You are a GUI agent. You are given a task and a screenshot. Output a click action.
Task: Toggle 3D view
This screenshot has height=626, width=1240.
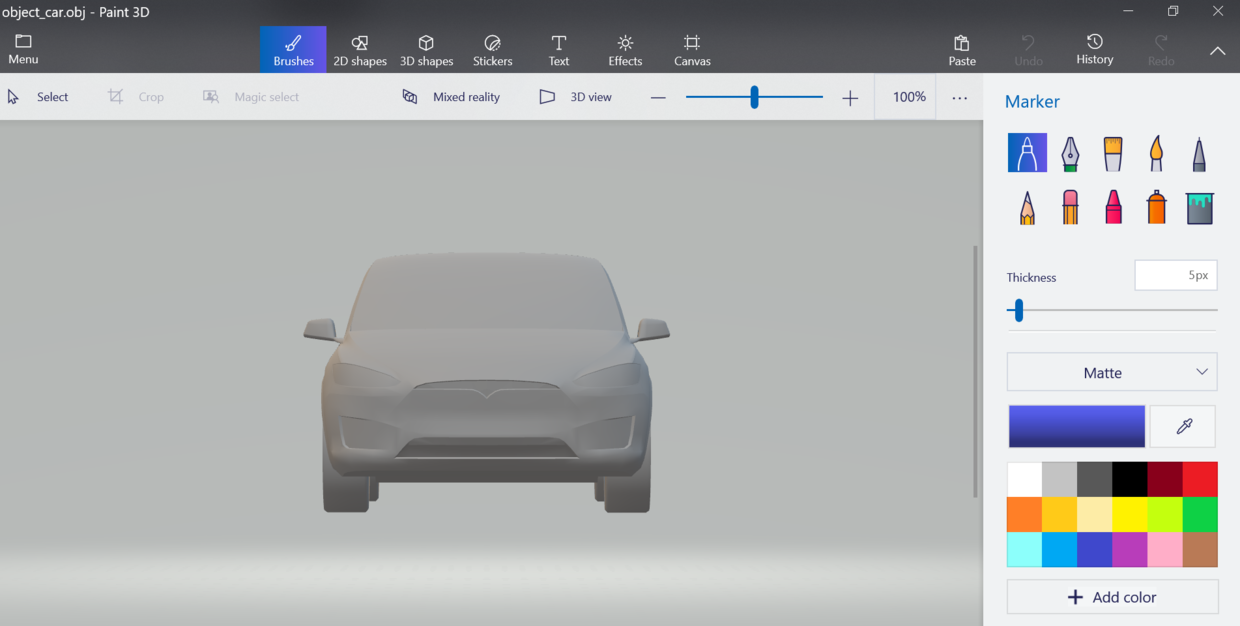pyautogui.click(x=576, y=97)
